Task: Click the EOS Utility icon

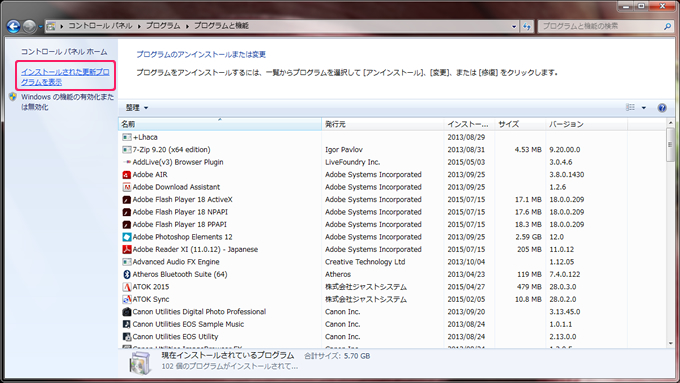Action: 127,337
